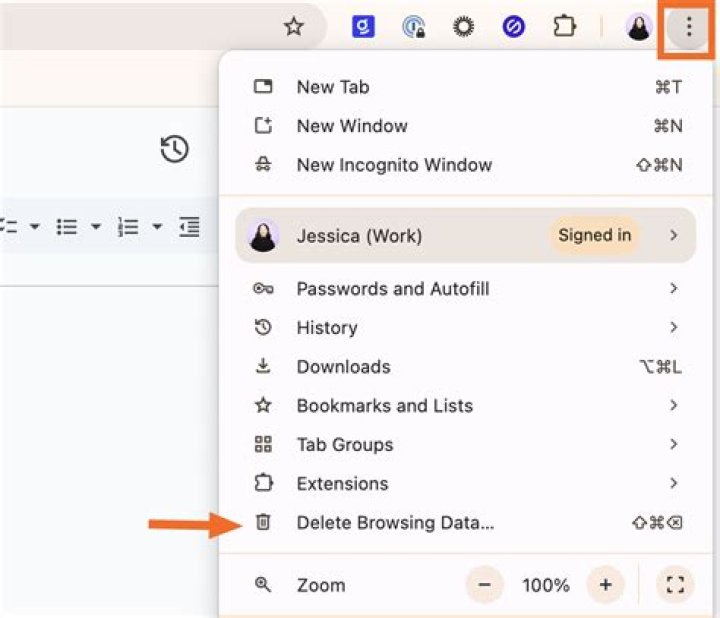Choose Delete Browsing Data menu item

(395, 522)
